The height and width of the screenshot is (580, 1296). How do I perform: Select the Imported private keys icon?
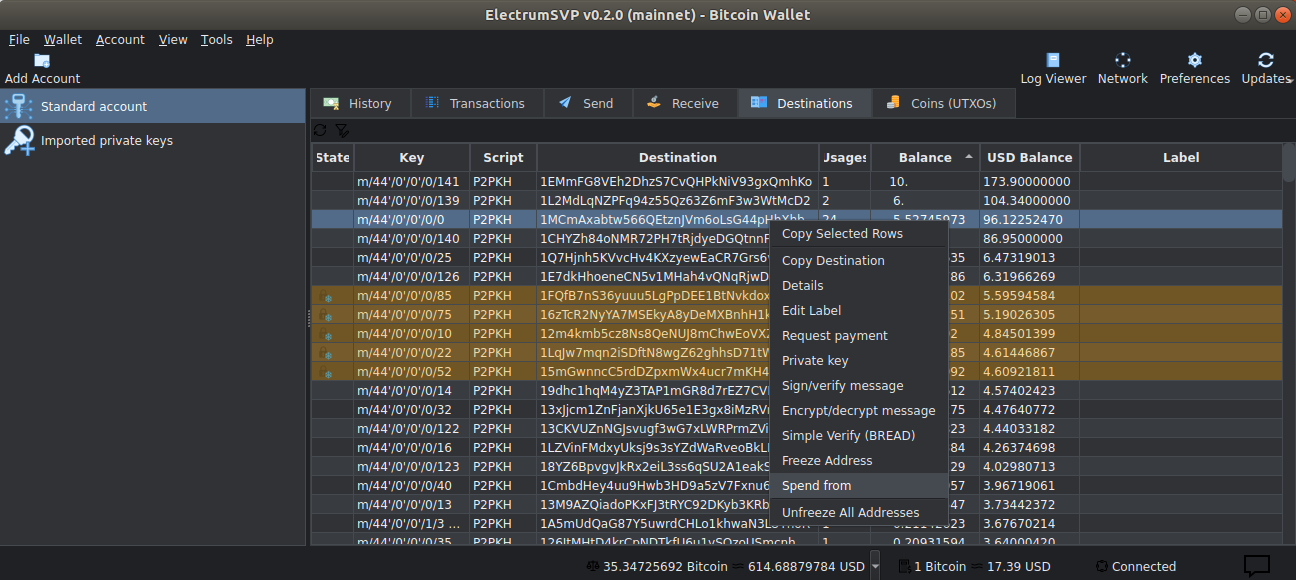(x=19, y=141)
